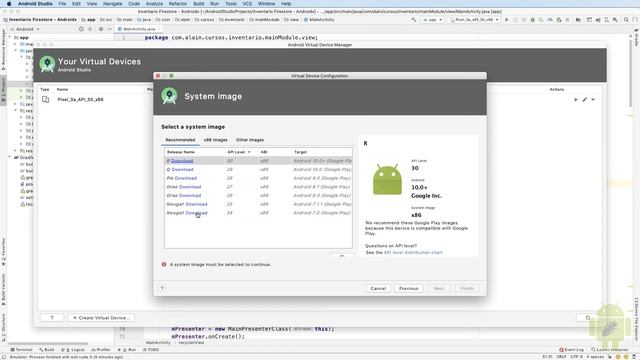Run the app with the green play icon
This screenshot has width=640, height=360.
[x=507, y=20]
